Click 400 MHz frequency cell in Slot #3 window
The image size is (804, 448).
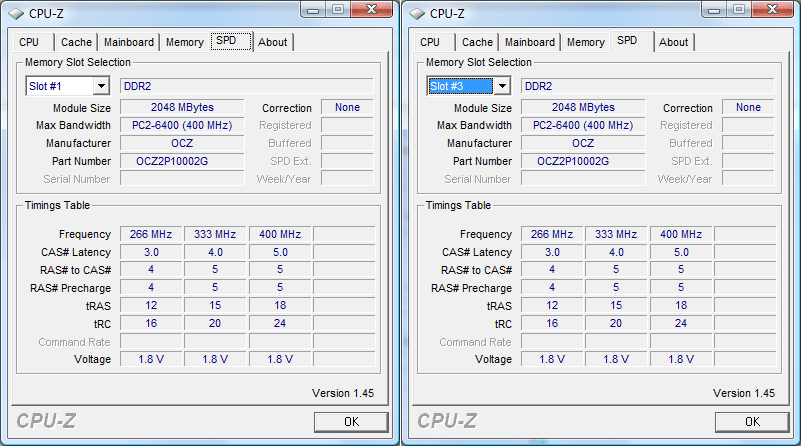tap(681, 234)
